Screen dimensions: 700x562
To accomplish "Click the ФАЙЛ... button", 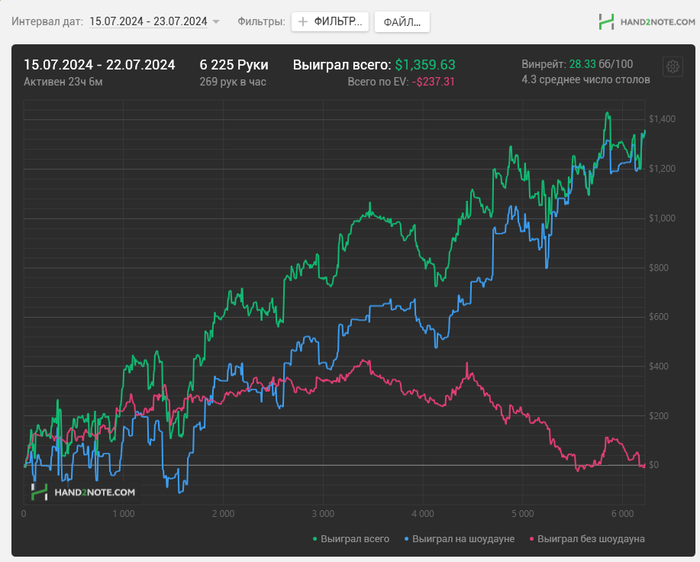I will (402, 22).
